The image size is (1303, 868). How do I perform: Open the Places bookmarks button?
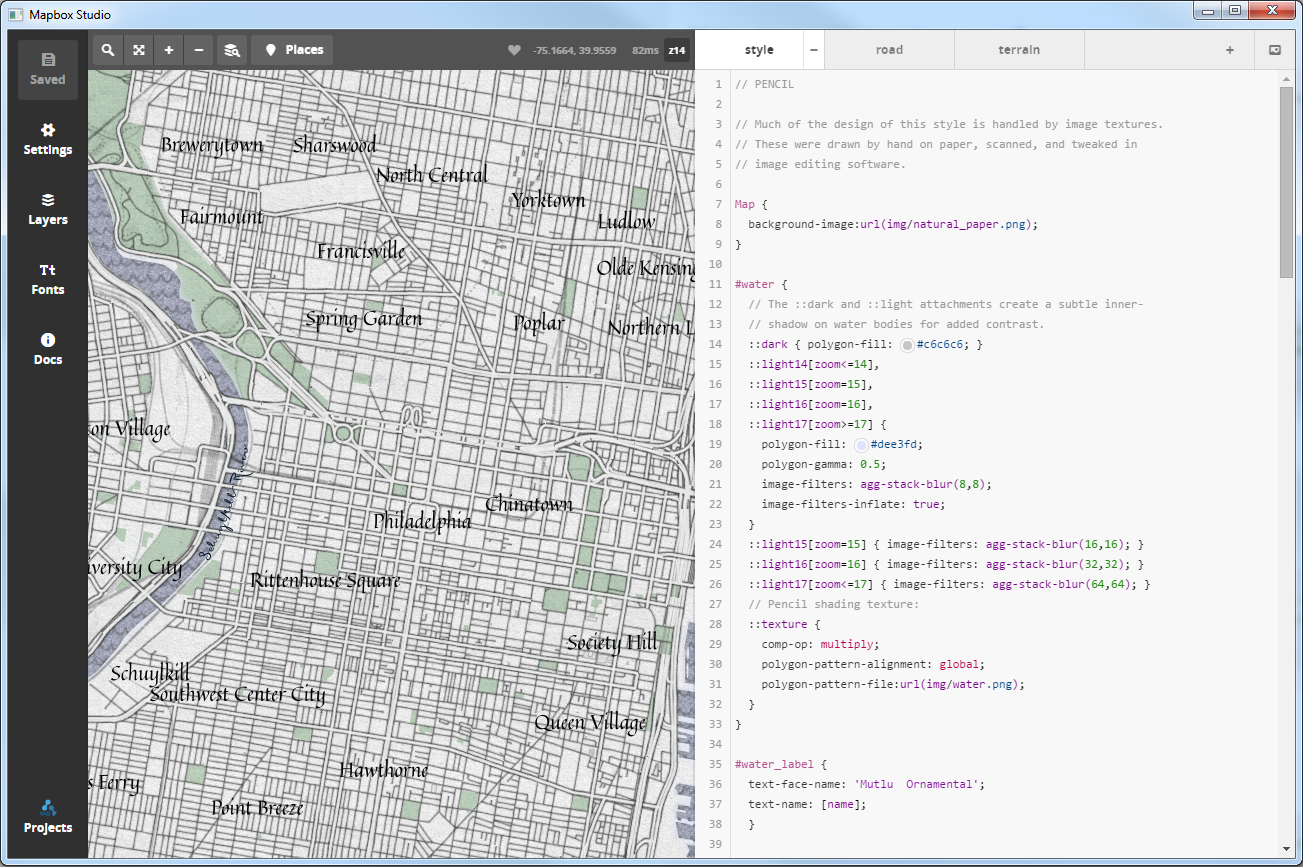coord(293,50)
